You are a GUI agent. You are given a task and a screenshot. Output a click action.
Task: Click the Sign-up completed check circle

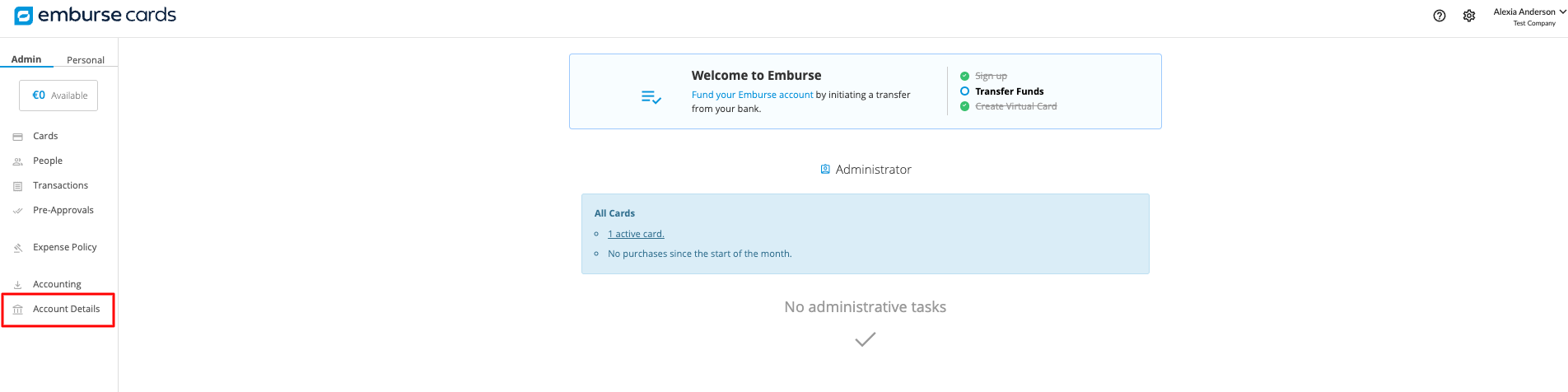coord(964,76)
